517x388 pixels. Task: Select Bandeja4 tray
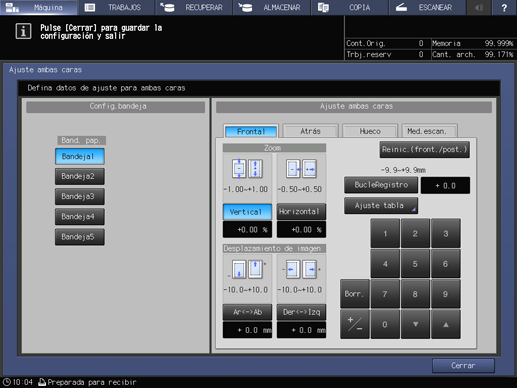coord(80,217)
